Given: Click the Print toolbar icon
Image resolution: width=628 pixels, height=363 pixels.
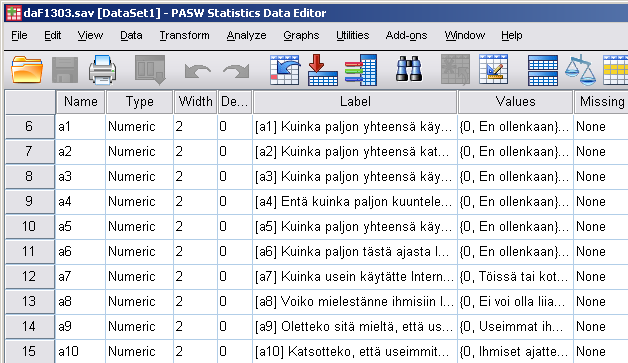Looking at the screenshot, I should (x=103, y=70).
